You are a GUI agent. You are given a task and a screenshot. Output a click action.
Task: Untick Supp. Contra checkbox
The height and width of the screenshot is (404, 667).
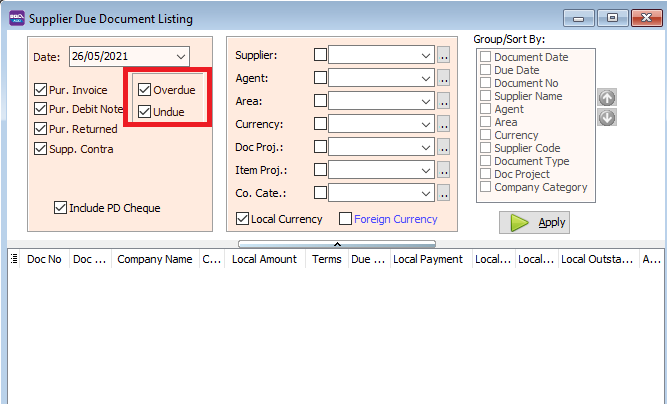point(40,149)
